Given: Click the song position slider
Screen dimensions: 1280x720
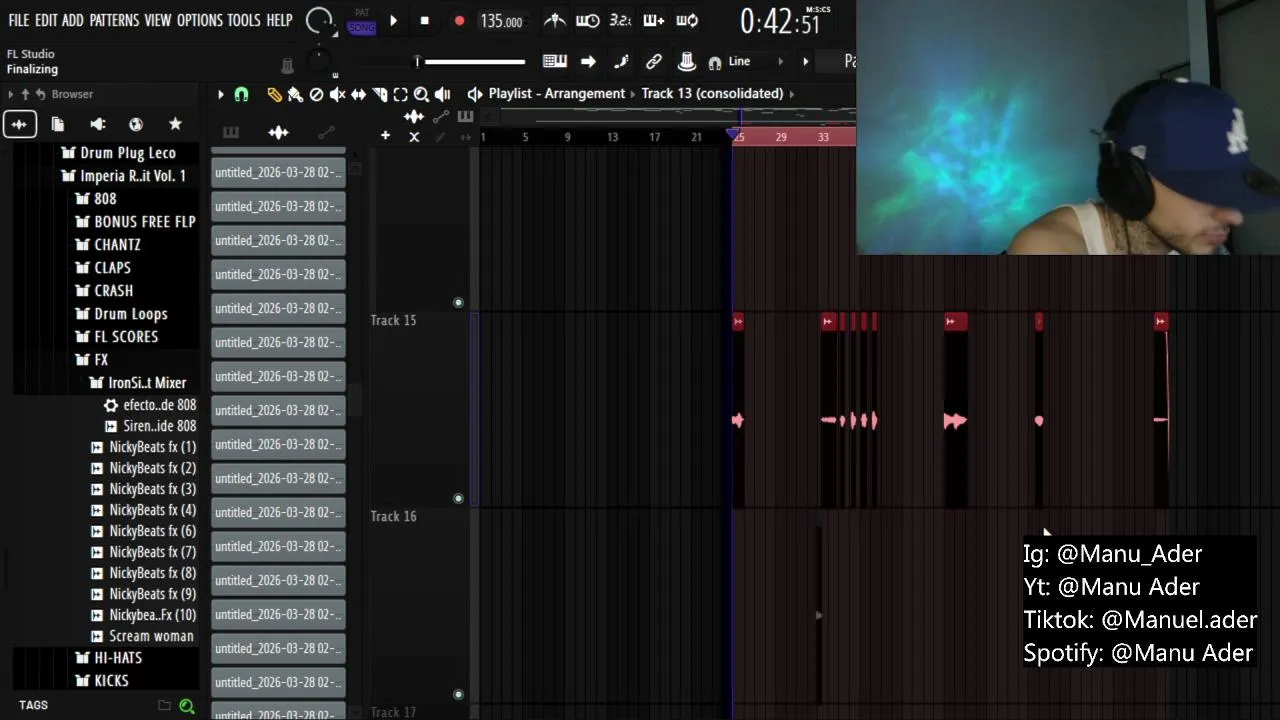Looking at the screenshot, I should [470, 62].
